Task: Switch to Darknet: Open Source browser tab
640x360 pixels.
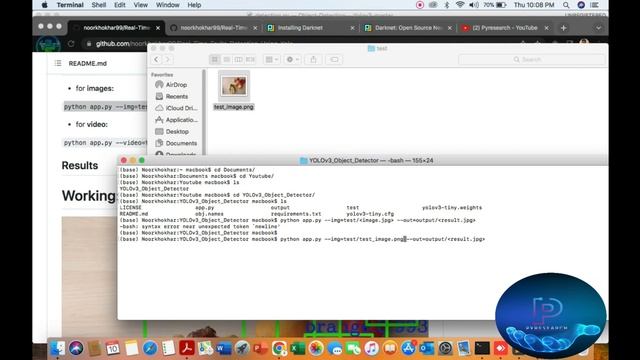Action: [408, 28]
